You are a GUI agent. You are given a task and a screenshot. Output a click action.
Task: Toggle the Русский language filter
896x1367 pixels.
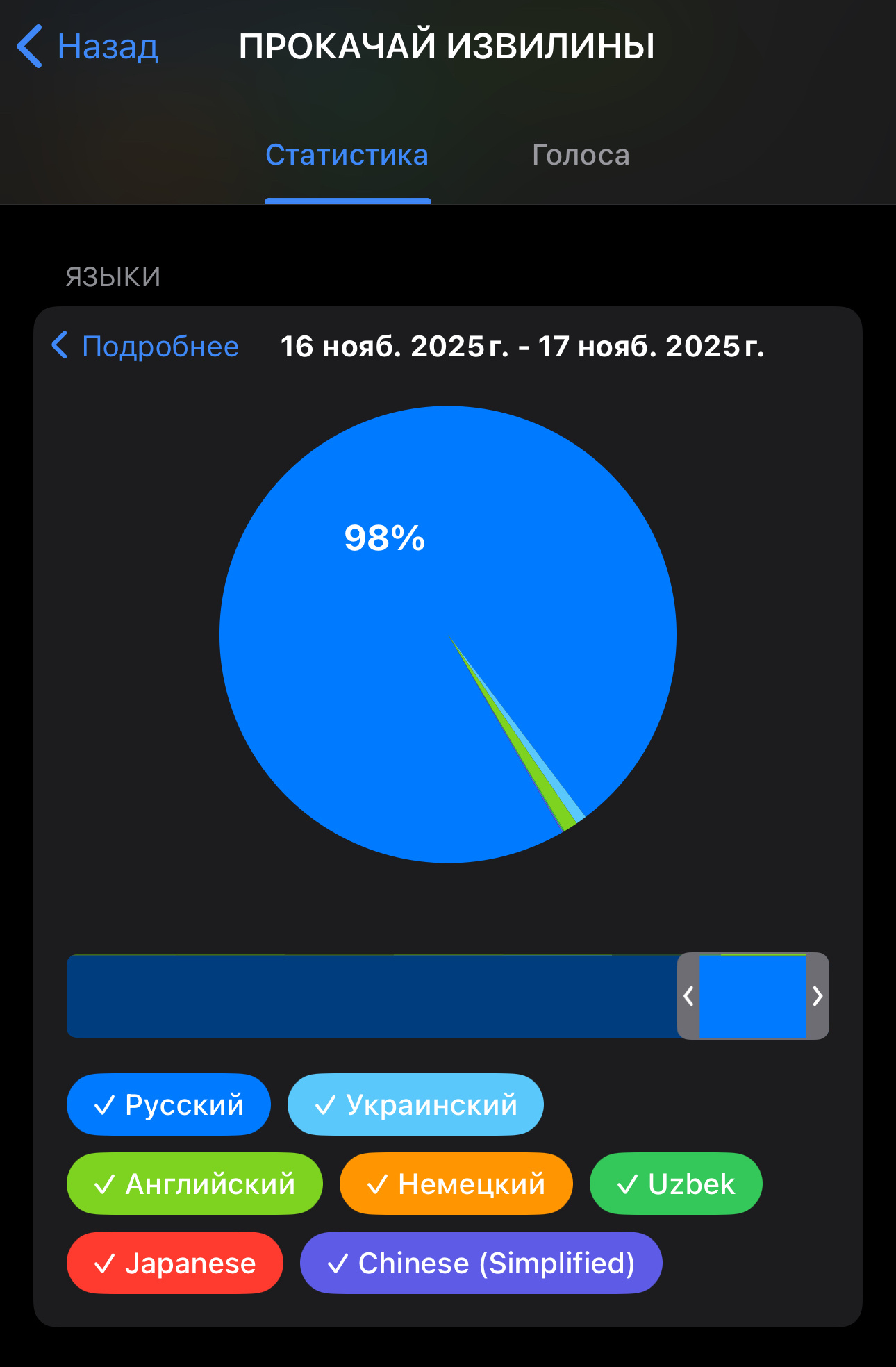point(169,1104)
